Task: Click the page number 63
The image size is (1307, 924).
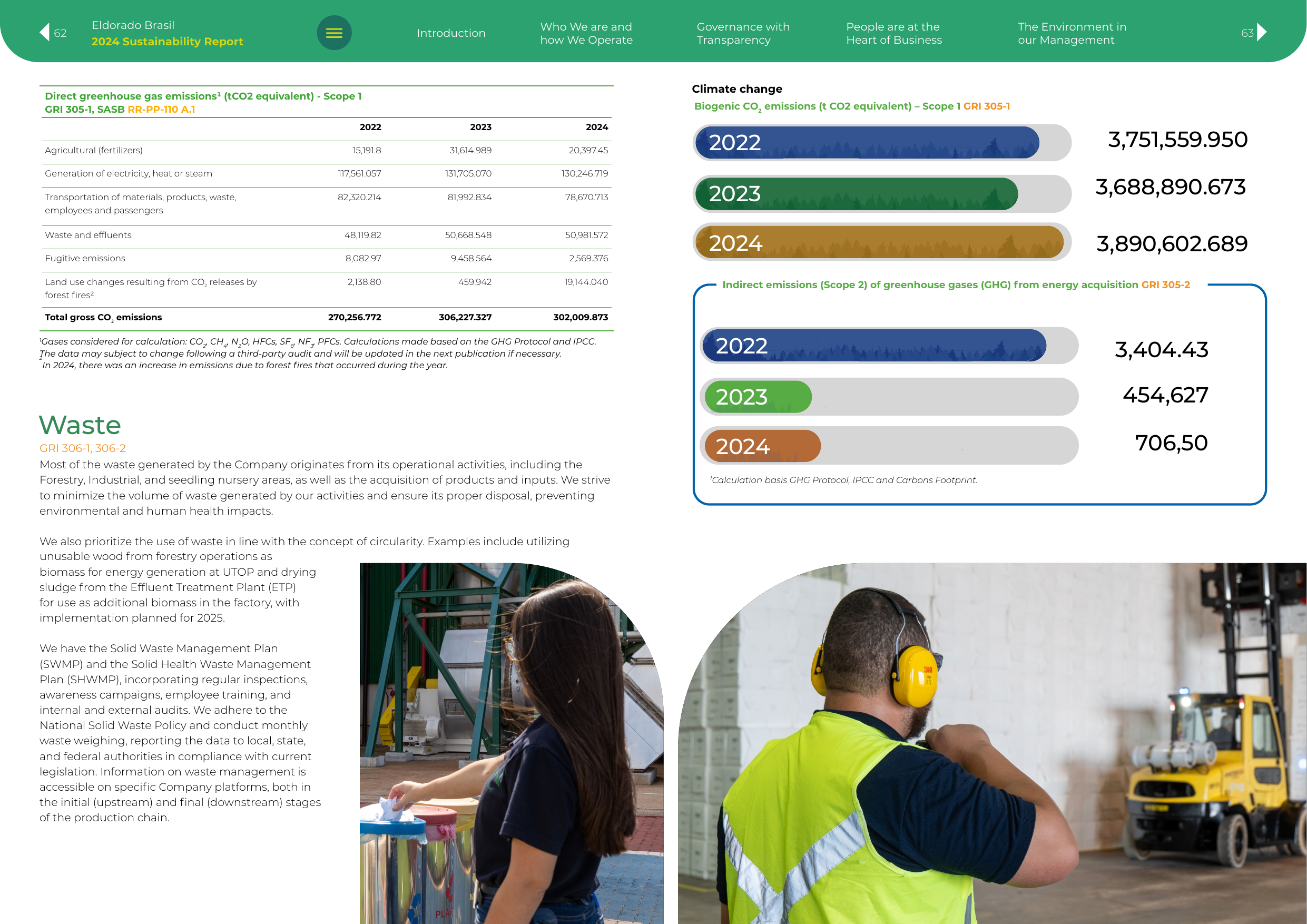Action: coord(1247,33)
